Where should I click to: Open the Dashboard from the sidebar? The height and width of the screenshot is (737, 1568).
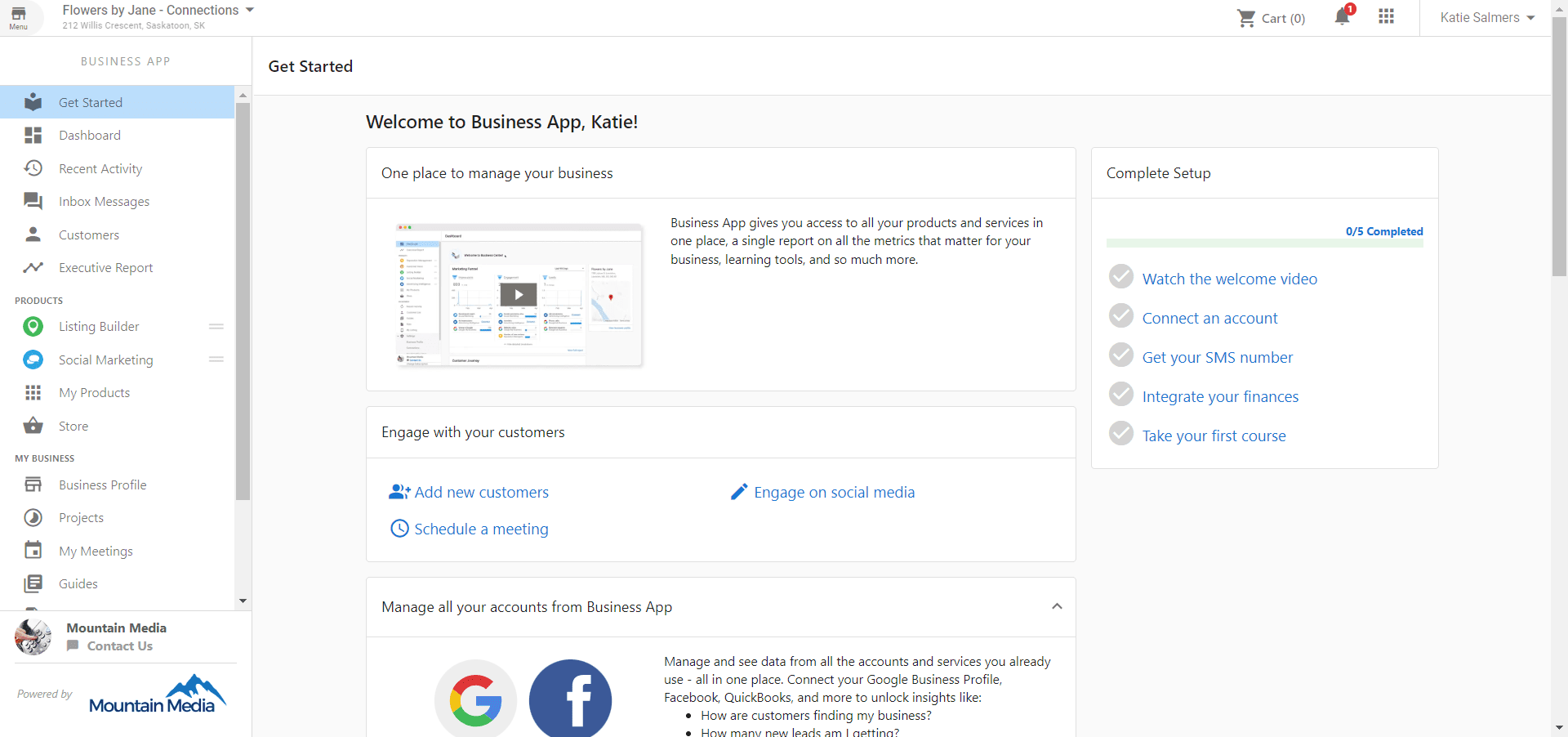click(89, 135)
